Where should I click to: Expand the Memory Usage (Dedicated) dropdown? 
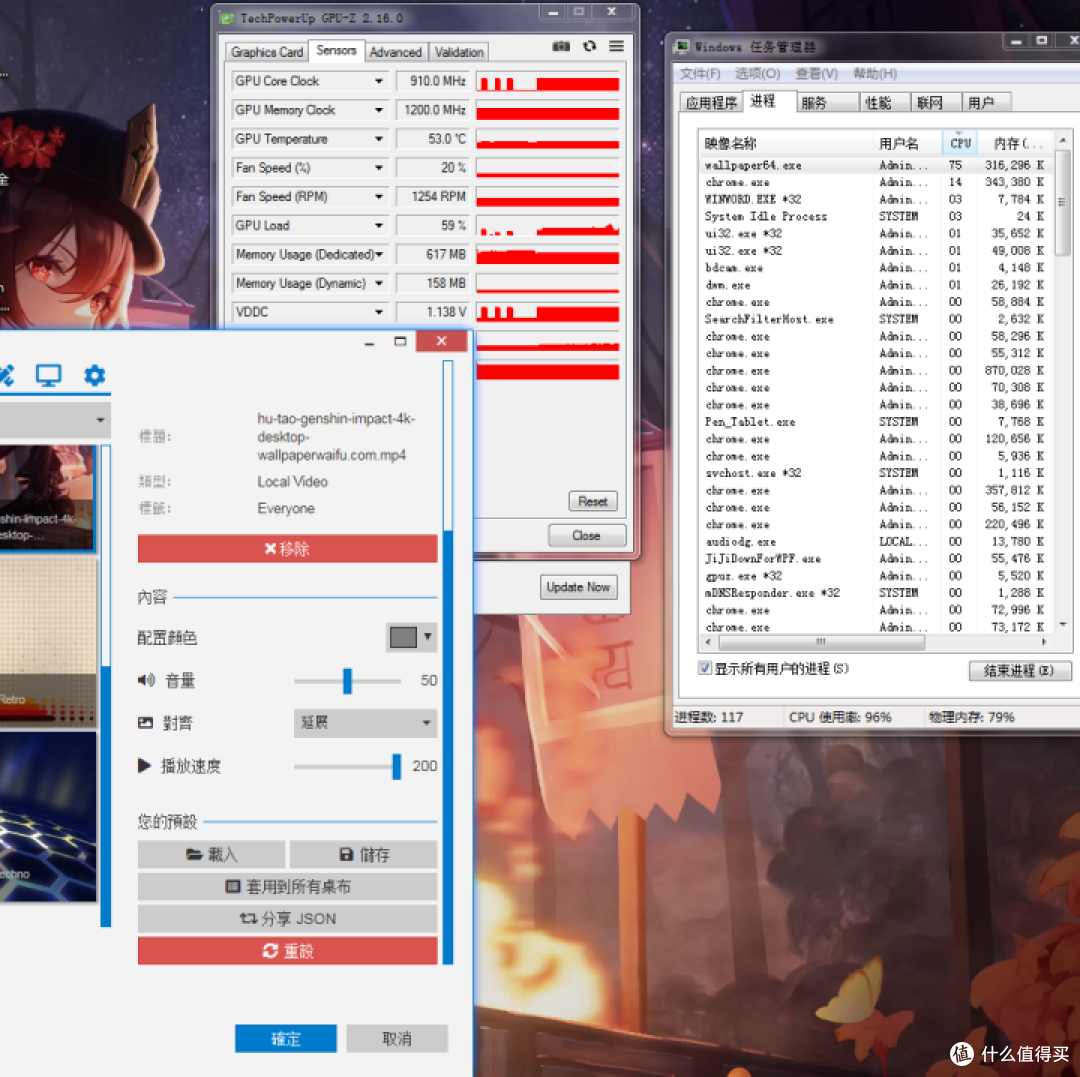pos(378,255)
